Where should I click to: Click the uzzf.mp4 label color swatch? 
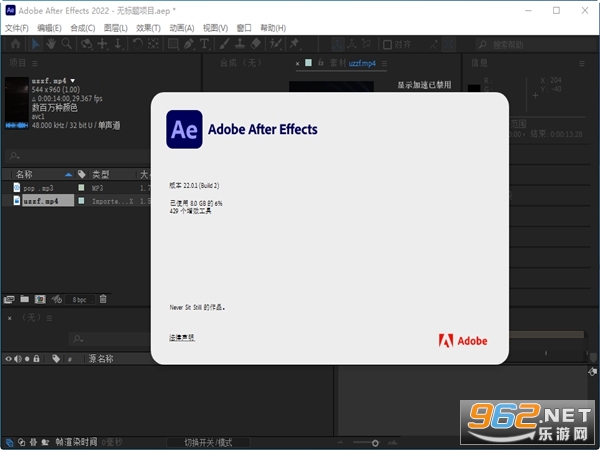pos(81,201)
